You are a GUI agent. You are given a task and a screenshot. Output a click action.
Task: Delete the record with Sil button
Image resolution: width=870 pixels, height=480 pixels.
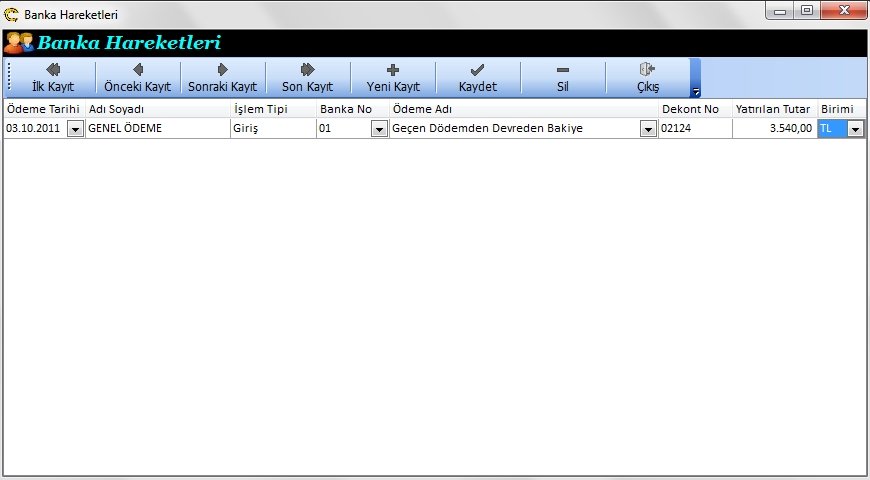[562, 77]
